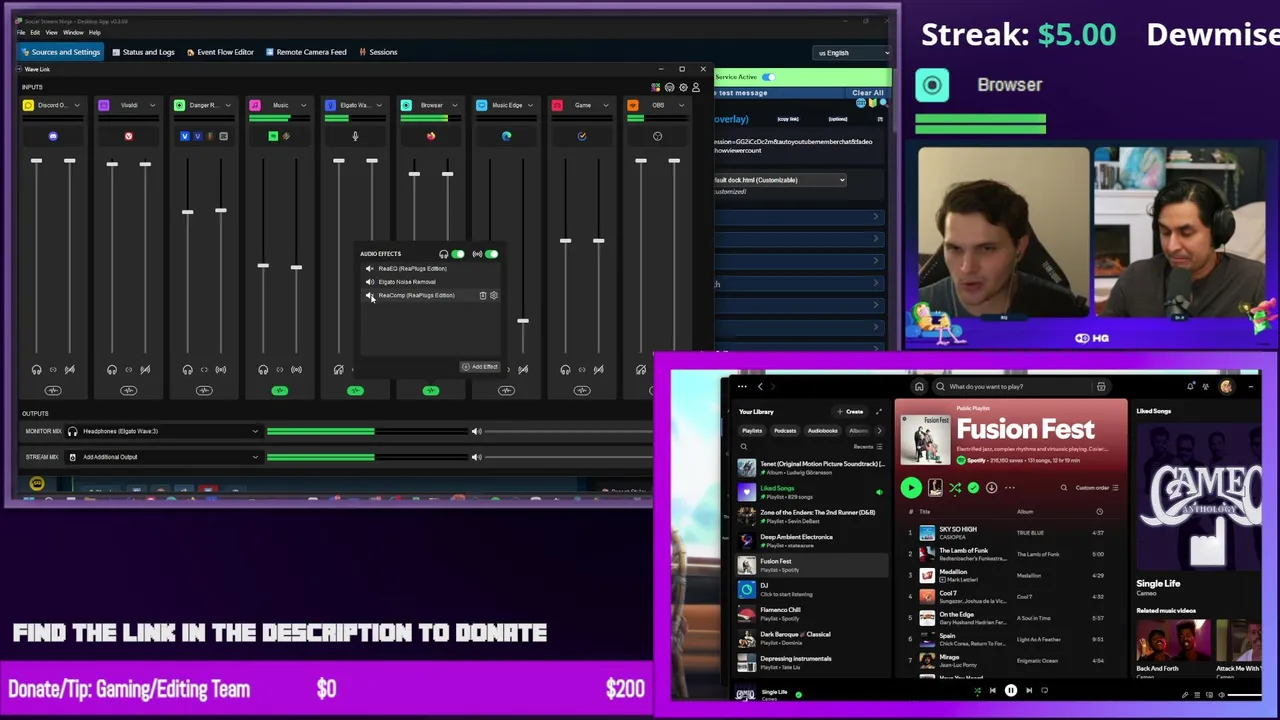Image resolution: width=1280 pixels, height=720 pixels.
Task: Toggle stream mix mute on Vivaldi channel
Action: click(145, 370)
